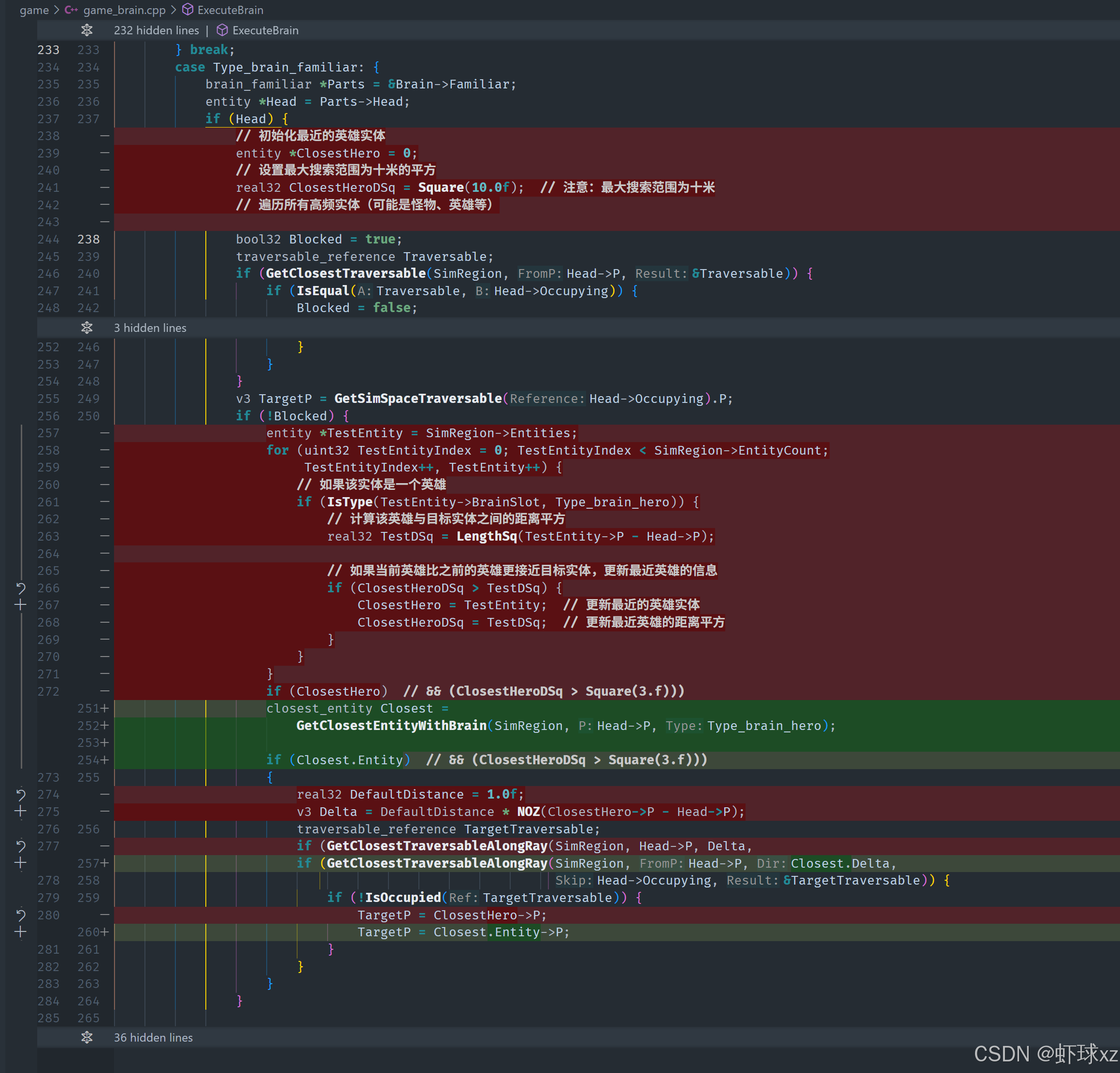This screenshot has width=1120, height=1073.
Task: Click the game_brain.cpp breadcrumb item
Action: coord(124,10)
